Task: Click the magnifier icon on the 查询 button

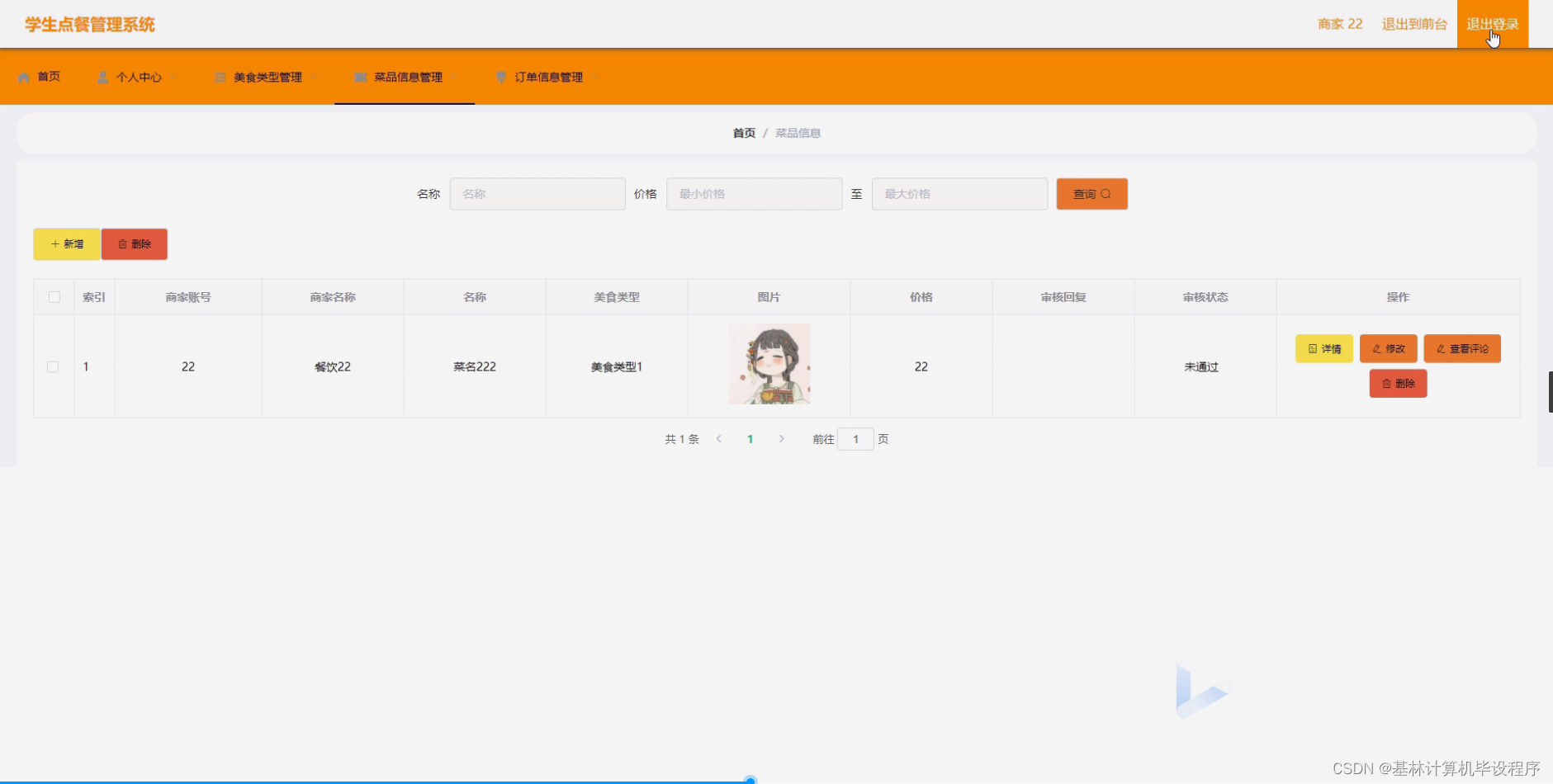Action: pos(1106,193)
